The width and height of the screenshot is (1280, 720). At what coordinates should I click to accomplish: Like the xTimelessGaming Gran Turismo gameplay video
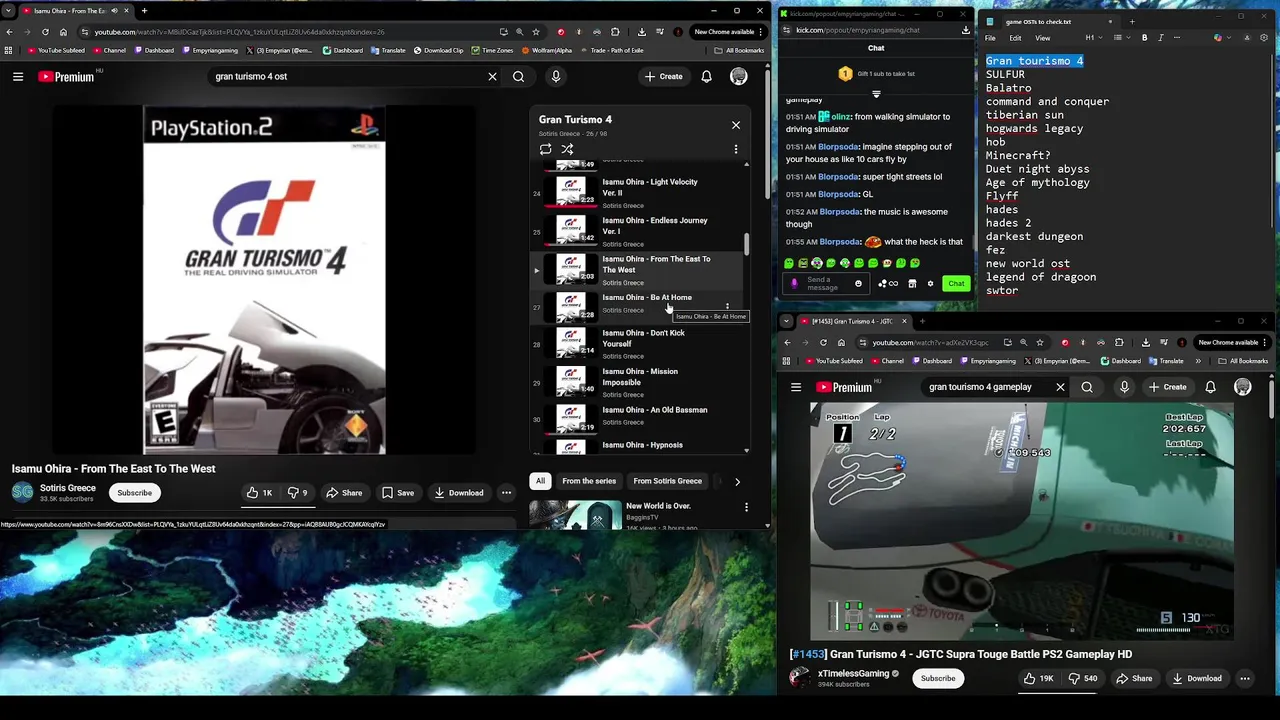pyautogui.click(x=1039, y=678)
